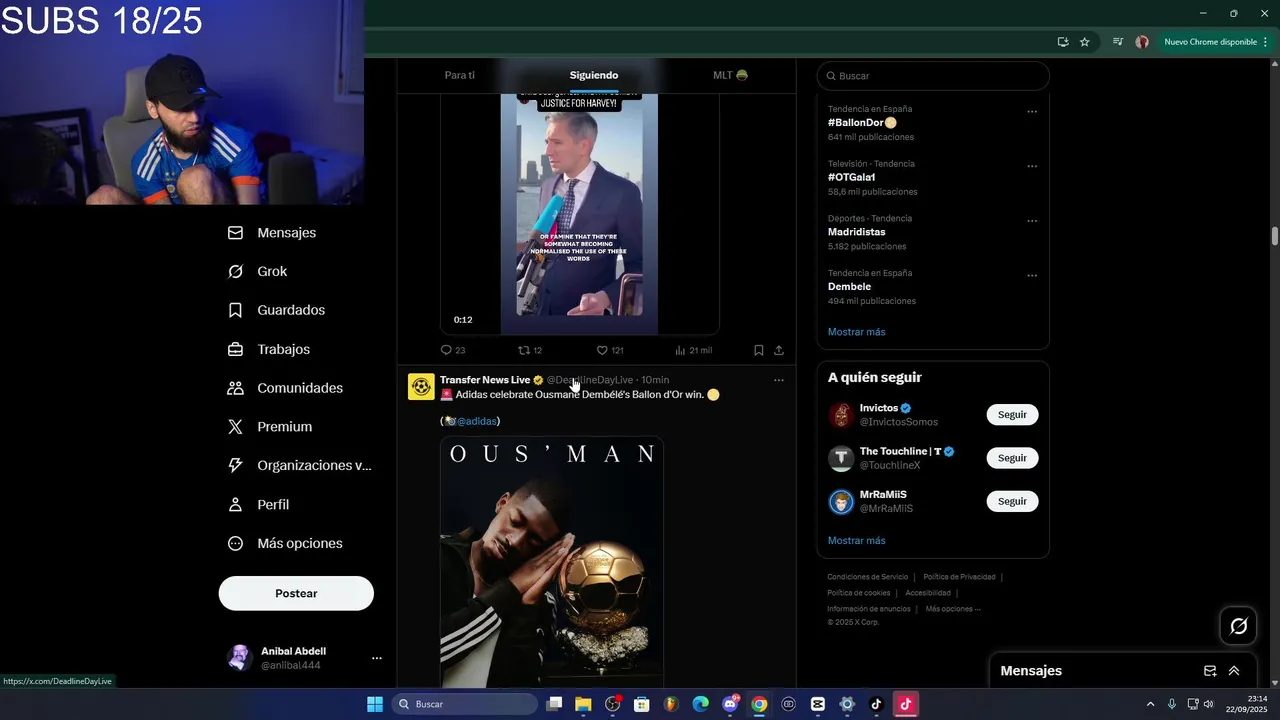Open Discord from the taskbar
Viewport: 1280px width, 720px height.
click(x=730, y=704)
